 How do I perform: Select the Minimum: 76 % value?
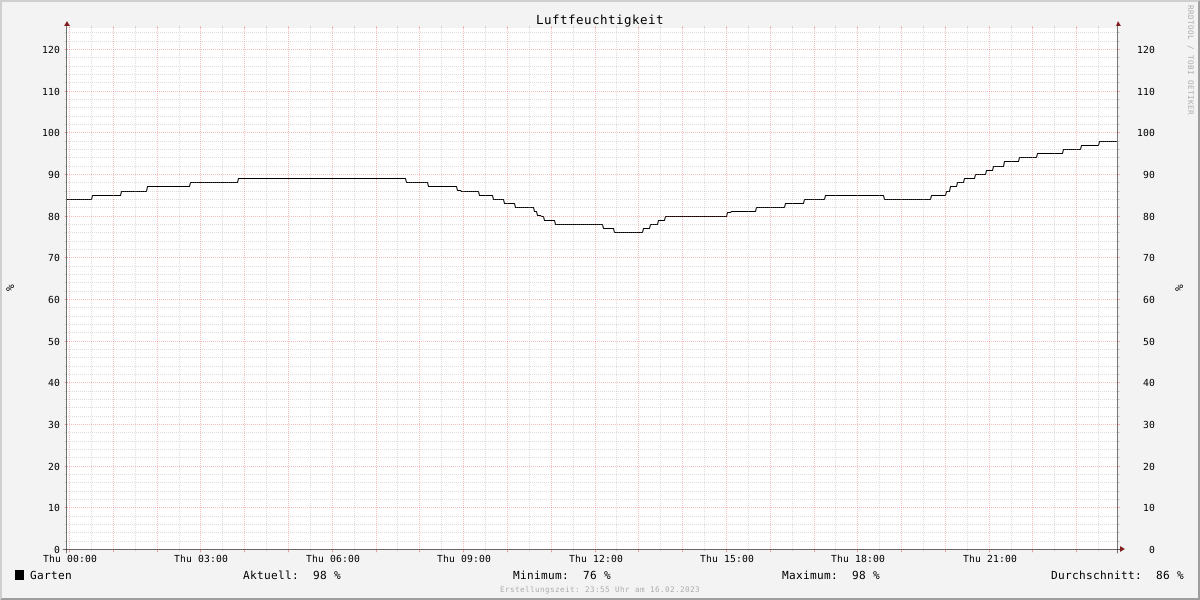click(x=562, y=575)
